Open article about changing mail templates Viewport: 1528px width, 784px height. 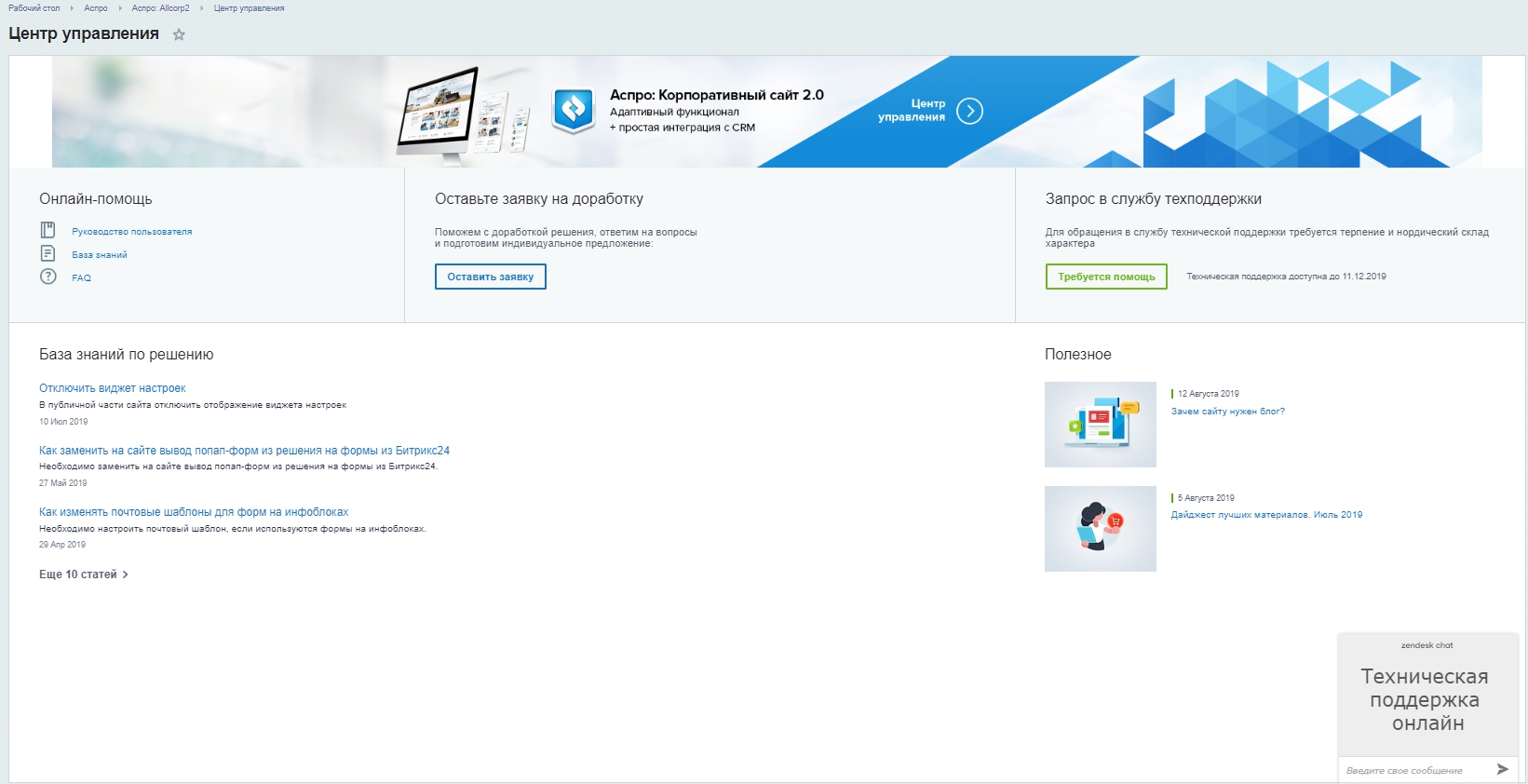pyautogui.click(x=194, y=512)
